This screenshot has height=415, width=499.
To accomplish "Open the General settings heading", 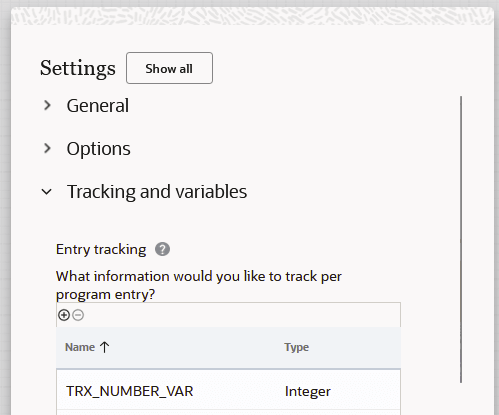I will [98, 106].
